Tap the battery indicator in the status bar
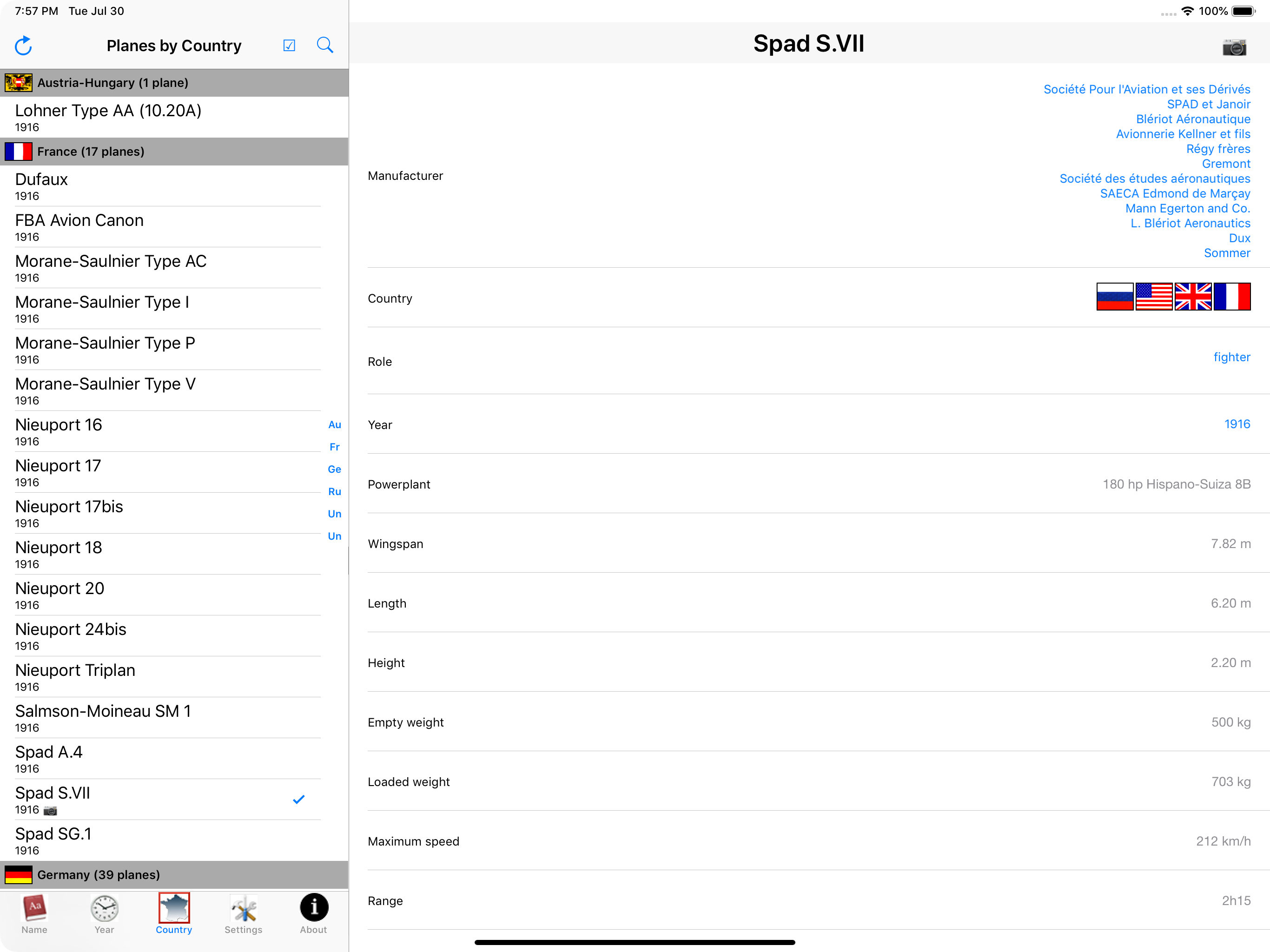 tap(1244, 11)
